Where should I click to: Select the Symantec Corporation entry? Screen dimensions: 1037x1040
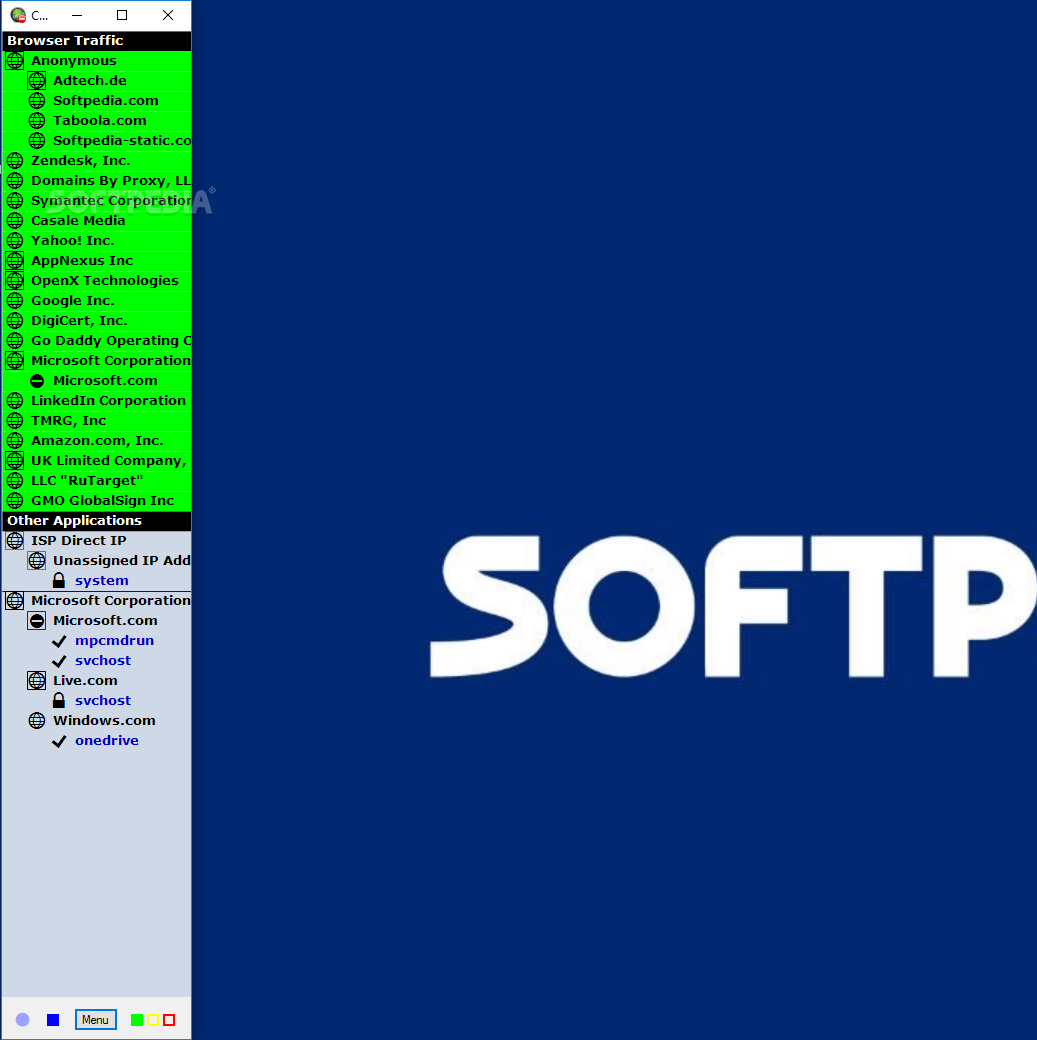[97, 201]
